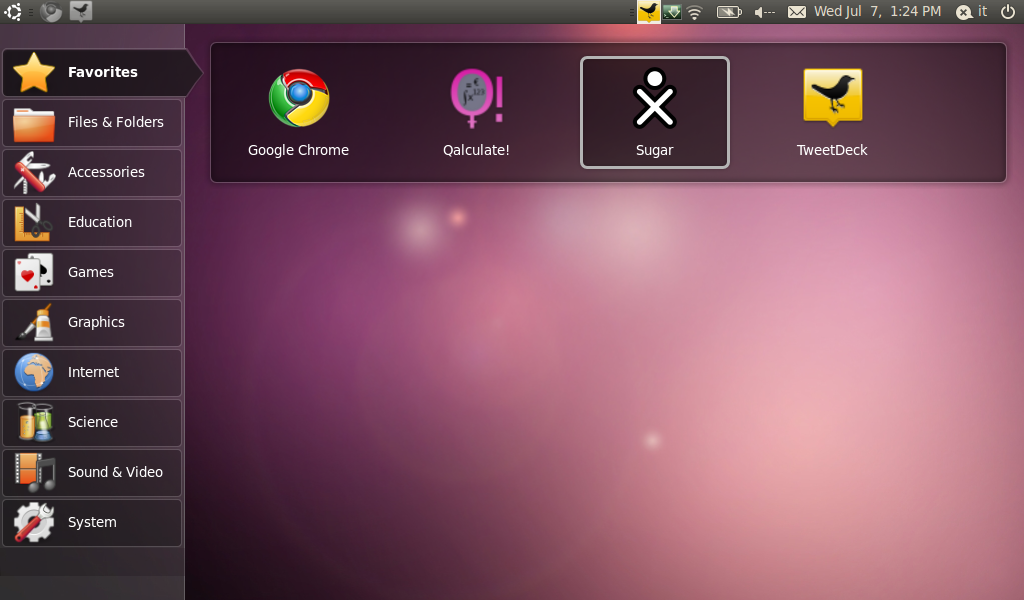Screen dimensions: 1024x600
Task: Open the 'it' user status menu
Action: tap(972, 12)
